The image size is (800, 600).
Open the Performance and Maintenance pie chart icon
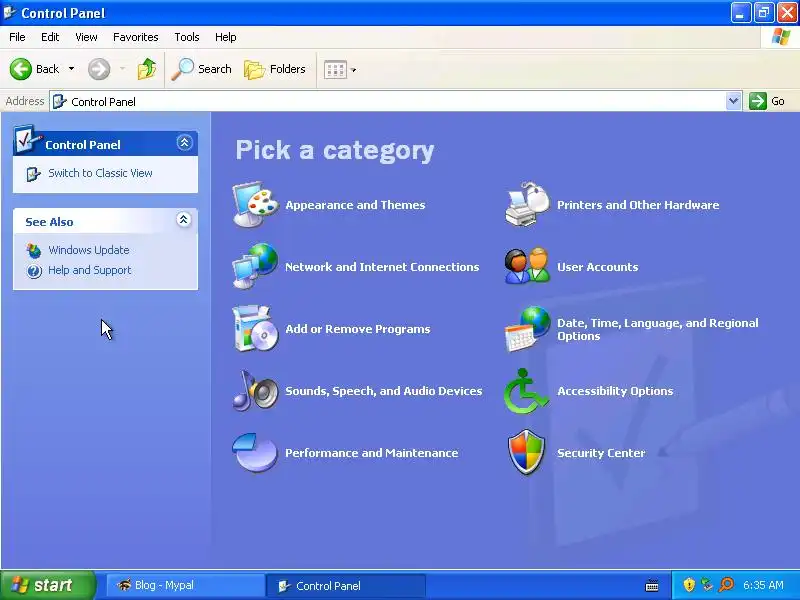click(255, 453)
